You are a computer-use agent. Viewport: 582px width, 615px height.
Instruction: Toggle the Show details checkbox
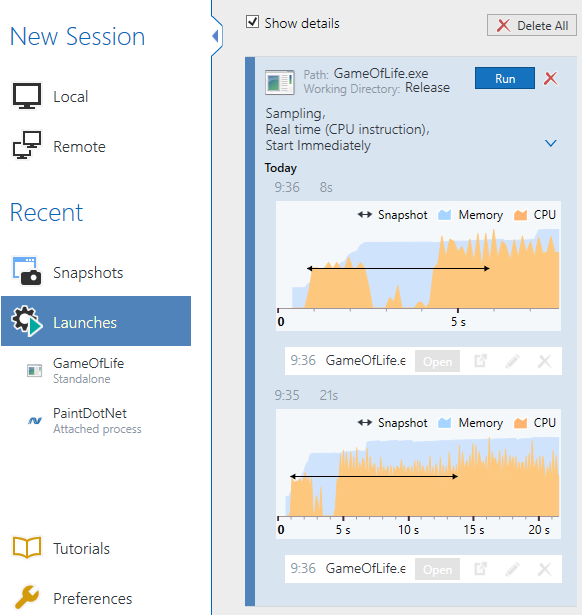coord(253,22)
